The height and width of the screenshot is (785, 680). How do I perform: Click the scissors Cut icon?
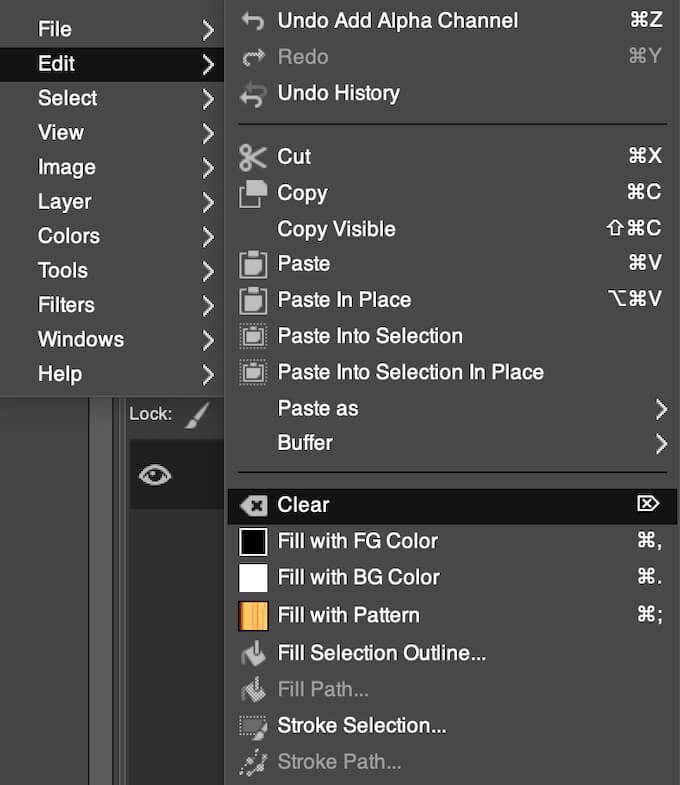pyautogui.click(x=252, y=157)
